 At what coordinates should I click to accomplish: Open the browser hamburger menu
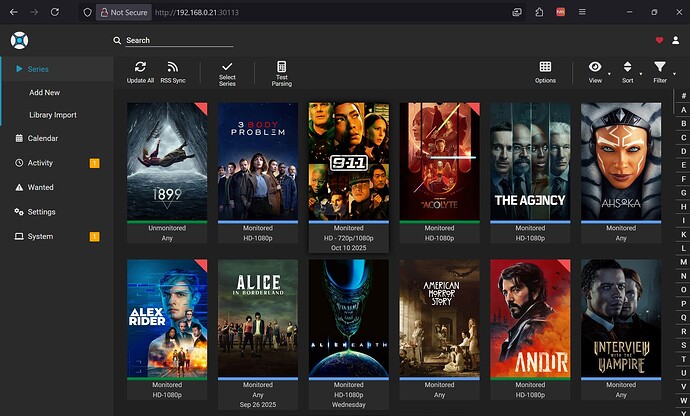tap(582, 12)
